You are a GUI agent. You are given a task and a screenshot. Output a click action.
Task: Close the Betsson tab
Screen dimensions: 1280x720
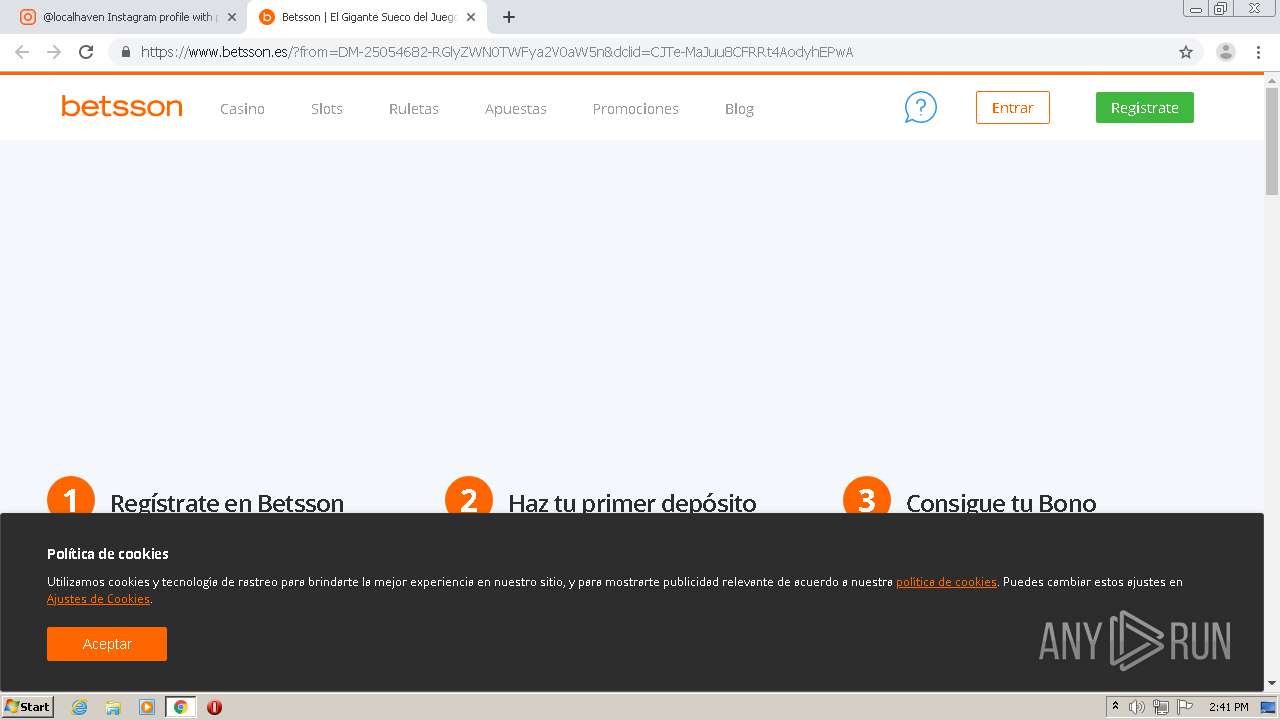tap(471, 17)
